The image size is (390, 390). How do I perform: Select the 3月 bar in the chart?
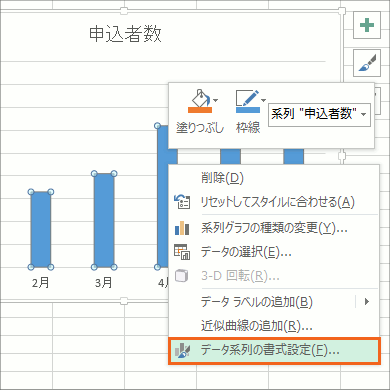(104, 220)
